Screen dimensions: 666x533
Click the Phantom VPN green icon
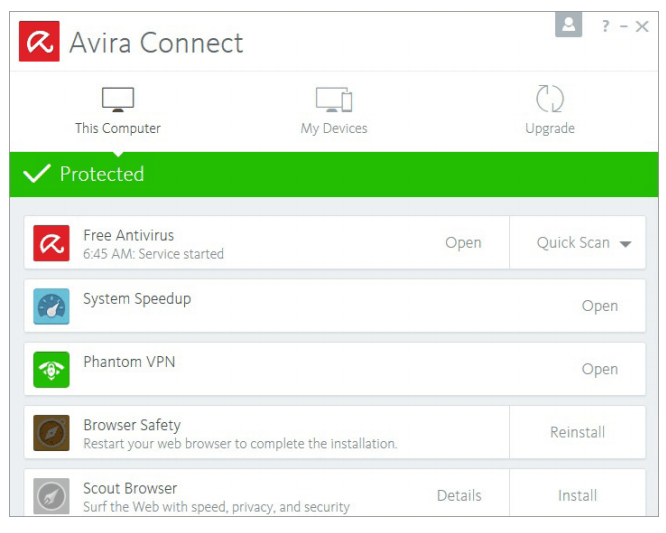[51, 369]
